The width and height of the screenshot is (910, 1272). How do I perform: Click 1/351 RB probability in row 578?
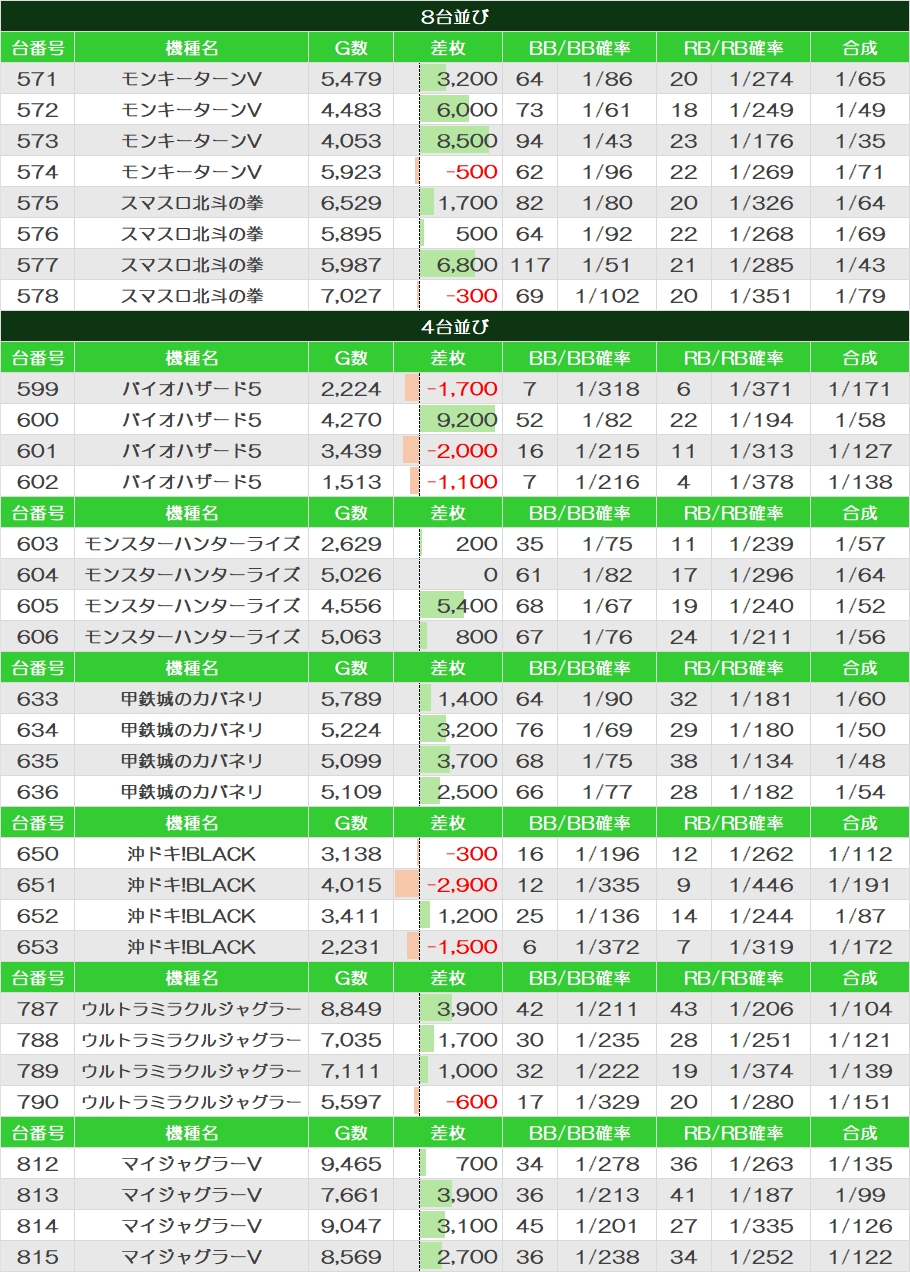click(x=761, y=296)
